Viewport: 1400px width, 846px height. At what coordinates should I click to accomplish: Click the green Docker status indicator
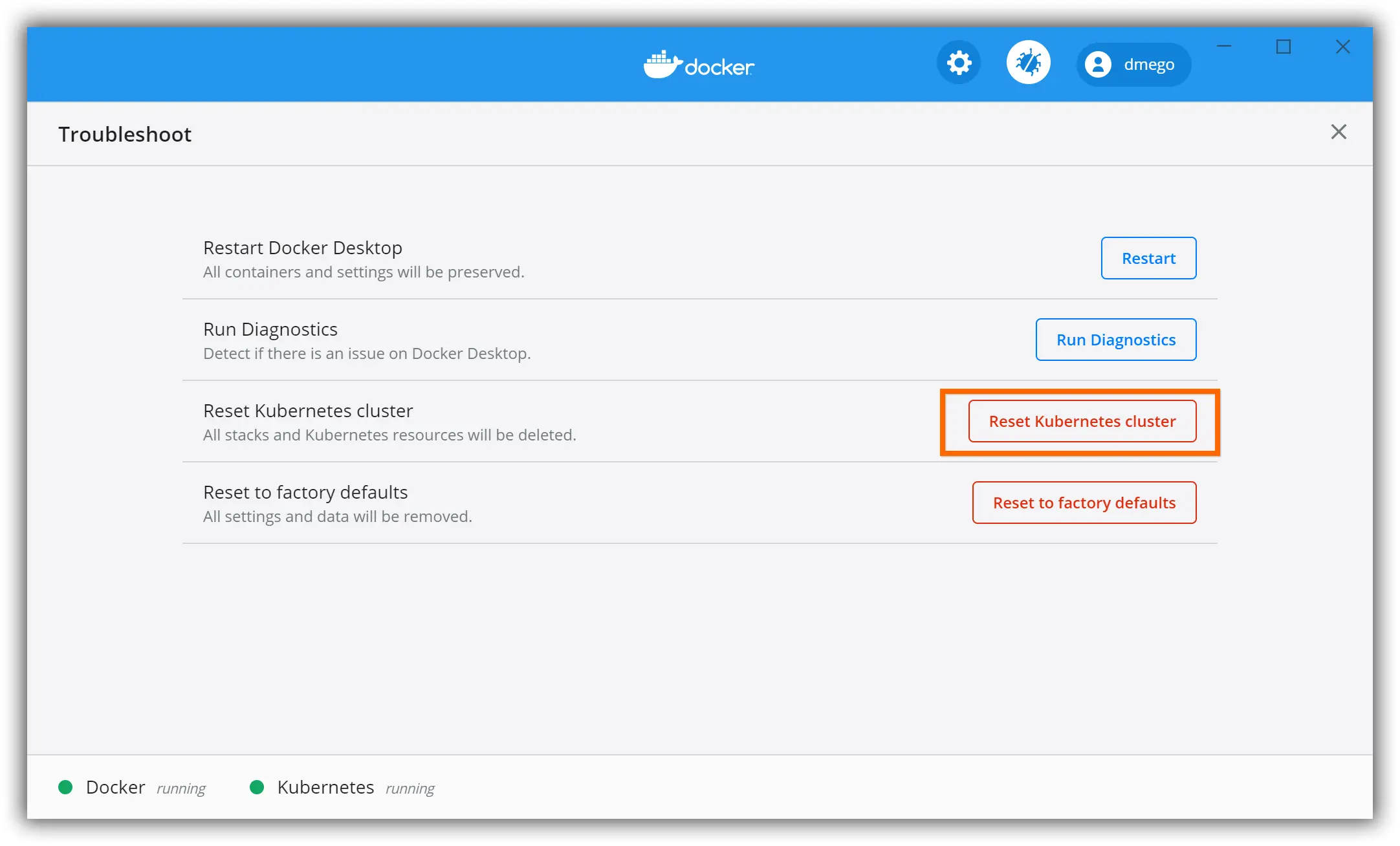pyautogui.click(x=65, y=787)
